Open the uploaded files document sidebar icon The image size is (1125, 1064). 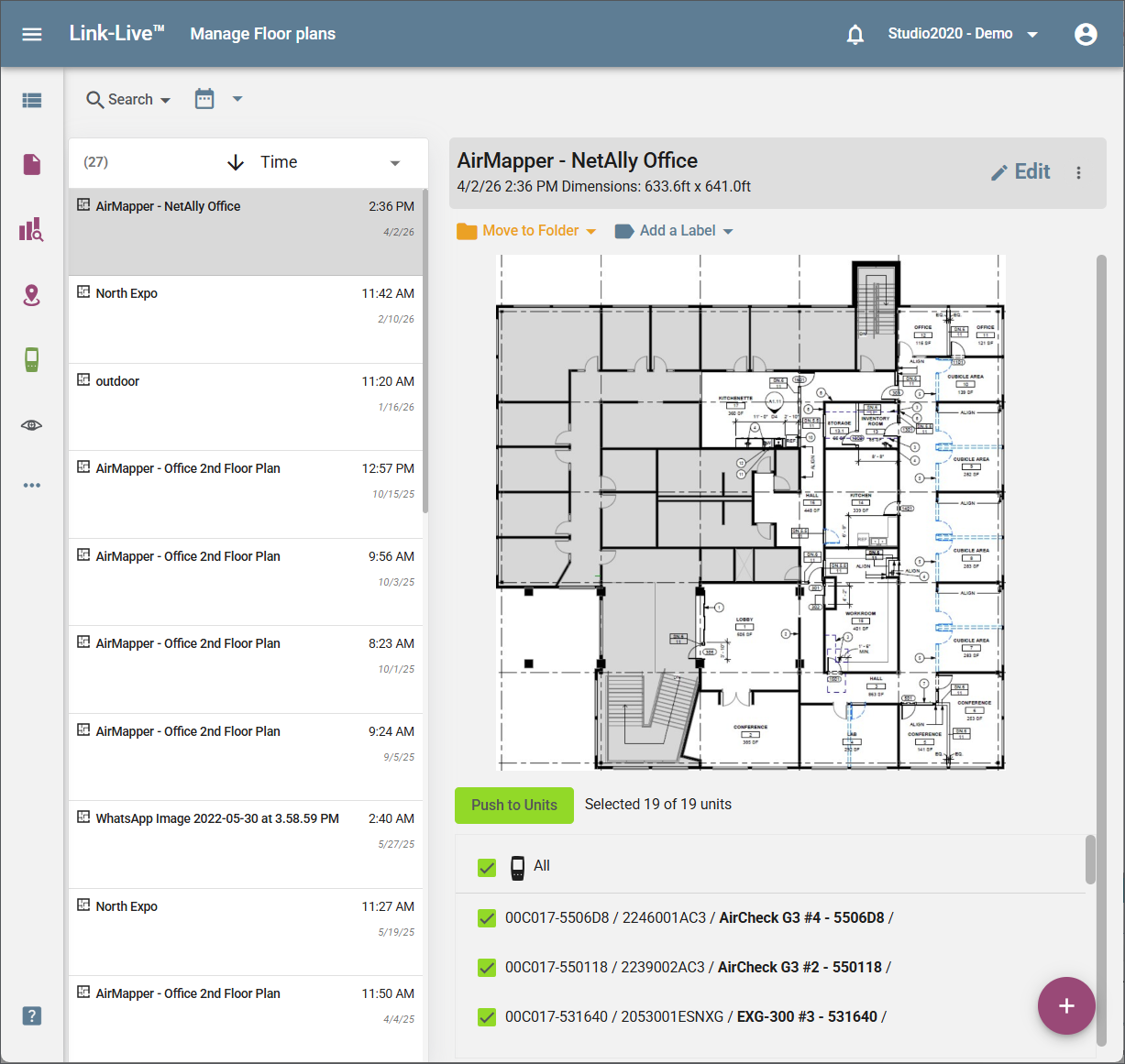click(x=32, y=164)
